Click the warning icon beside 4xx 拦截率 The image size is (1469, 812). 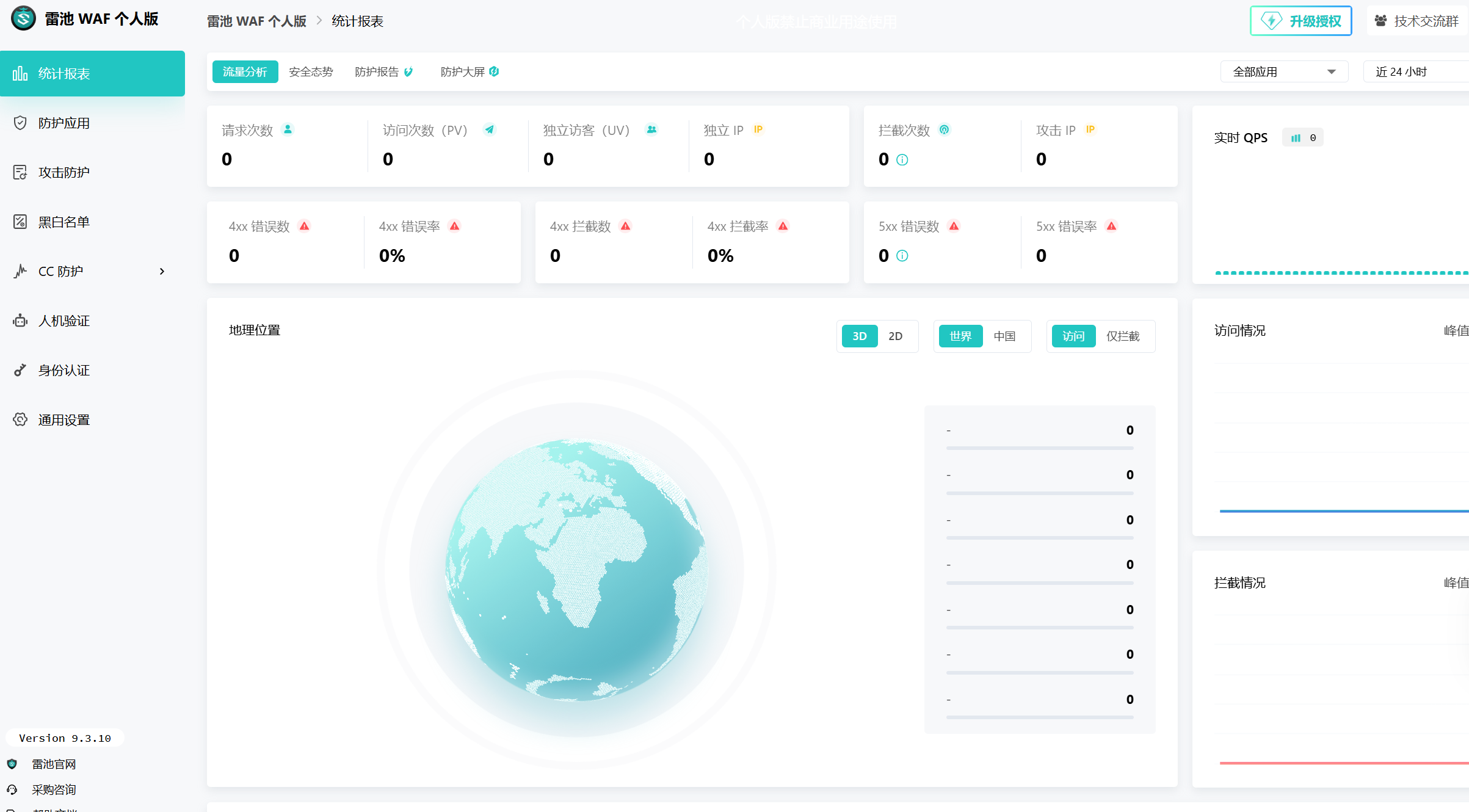click(x=783, y=226)
